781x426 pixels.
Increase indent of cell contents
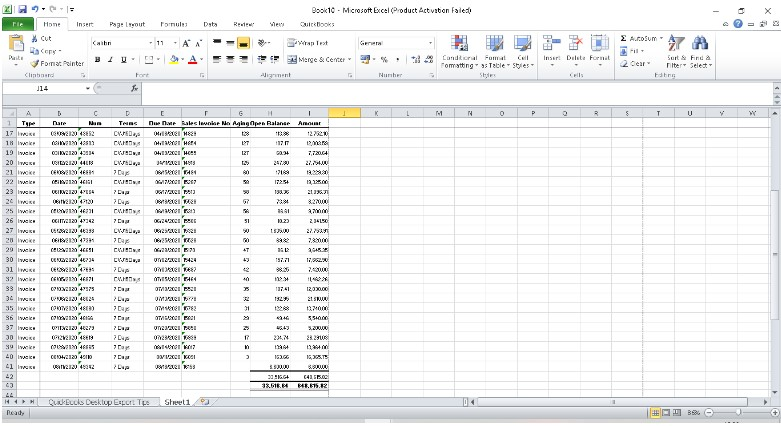(274, 59)
